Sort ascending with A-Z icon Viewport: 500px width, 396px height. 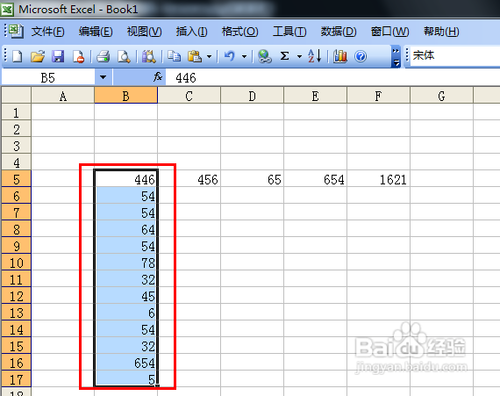coord(315,56)
